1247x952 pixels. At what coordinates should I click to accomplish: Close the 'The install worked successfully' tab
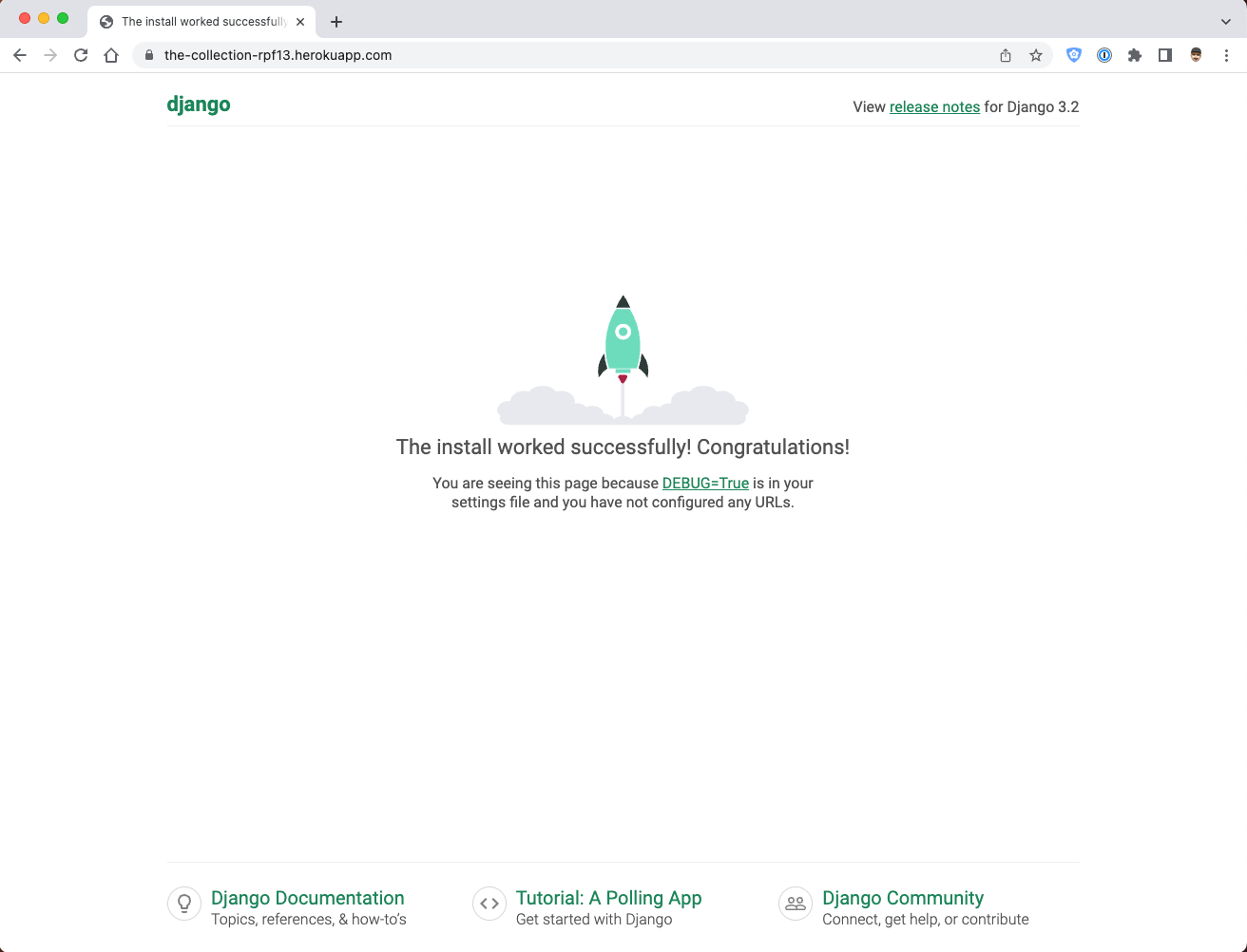300,22
